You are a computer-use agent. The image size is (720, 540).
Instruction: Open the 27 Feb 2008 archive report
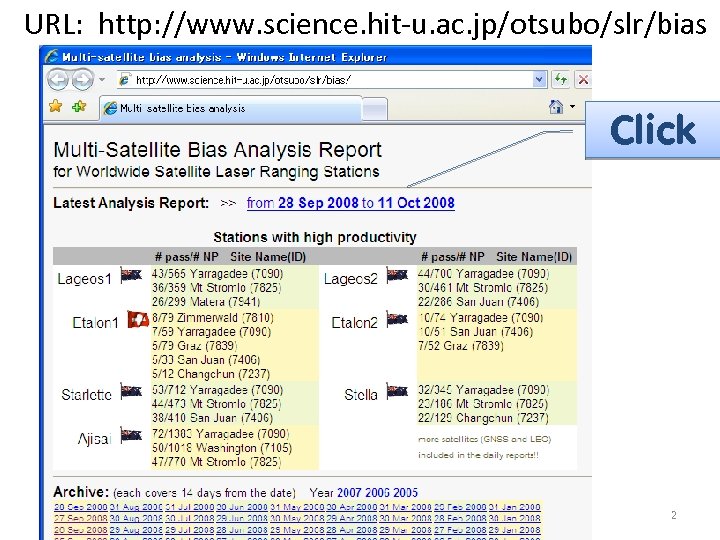point(460,529)
